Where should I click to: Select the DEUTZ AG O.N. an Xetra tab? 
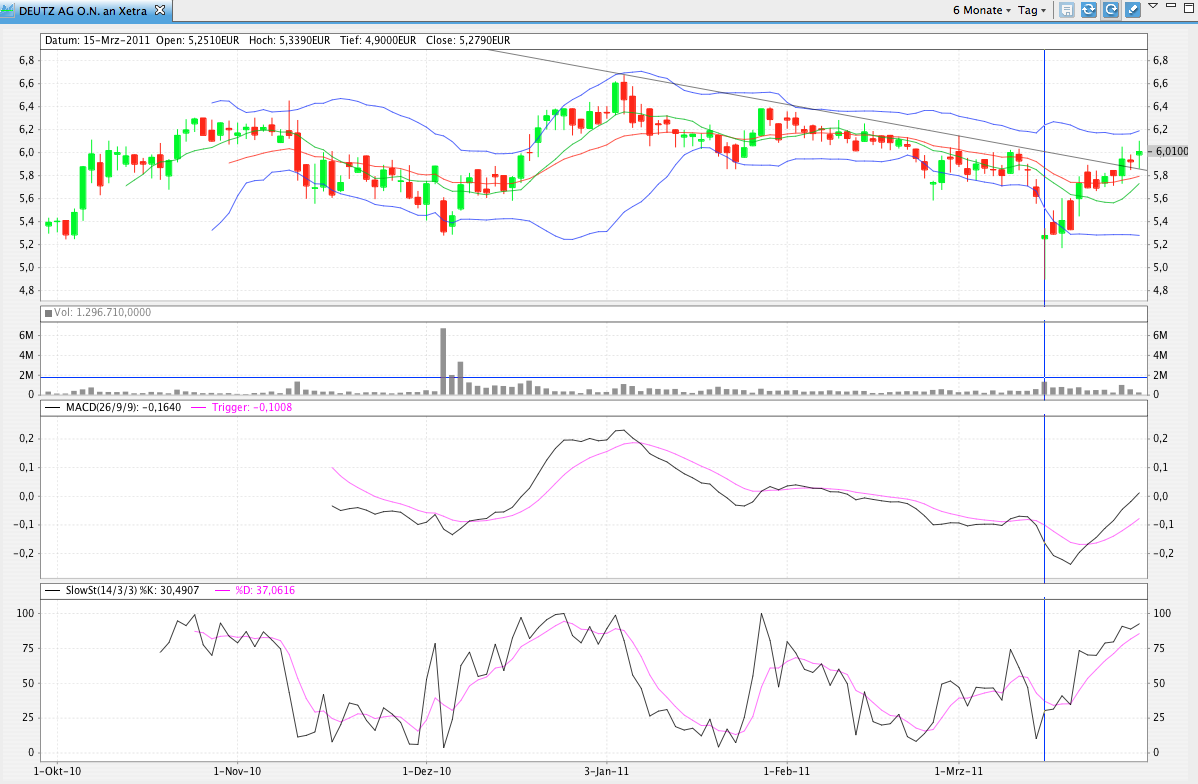click(82, 10)
